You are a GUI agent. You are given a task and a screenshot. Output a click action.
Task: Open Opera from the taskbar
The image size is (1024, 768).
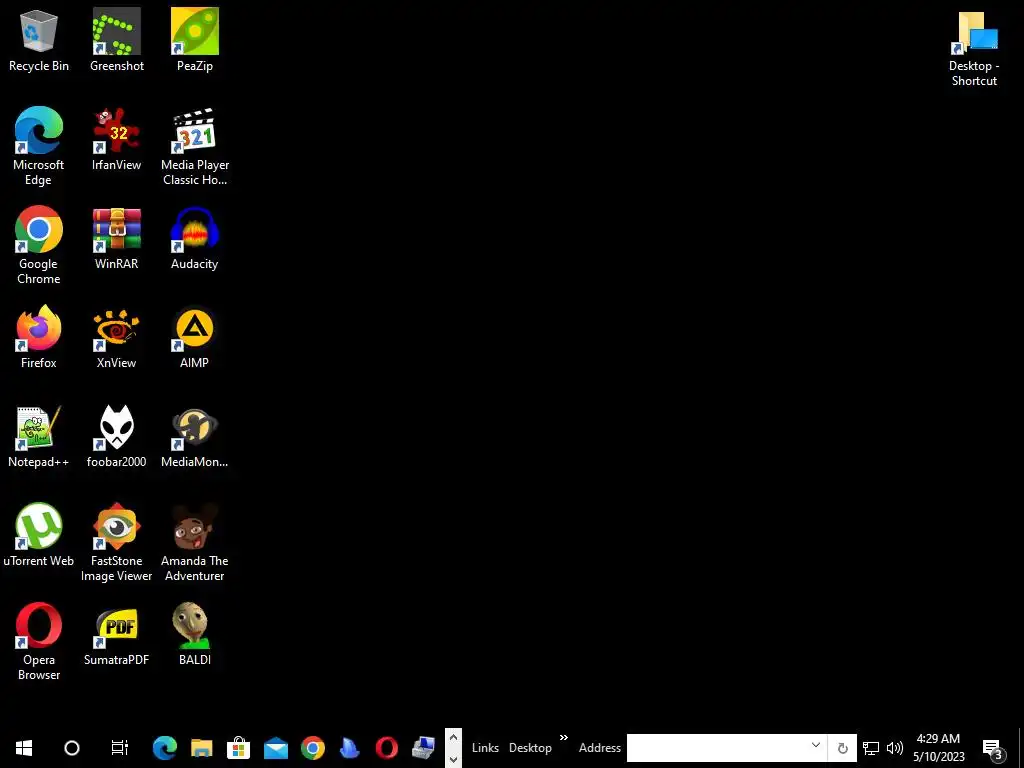coord(387,748)
